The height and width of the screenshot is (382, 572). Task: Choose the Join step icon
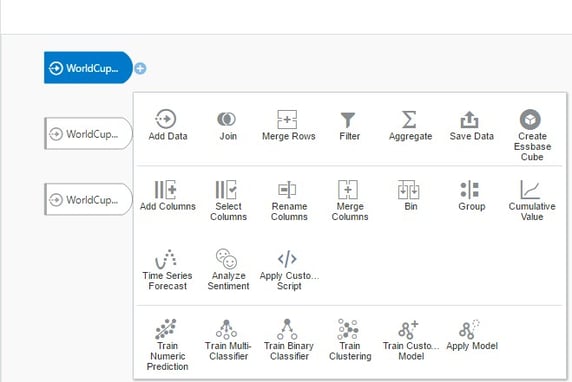227,119
